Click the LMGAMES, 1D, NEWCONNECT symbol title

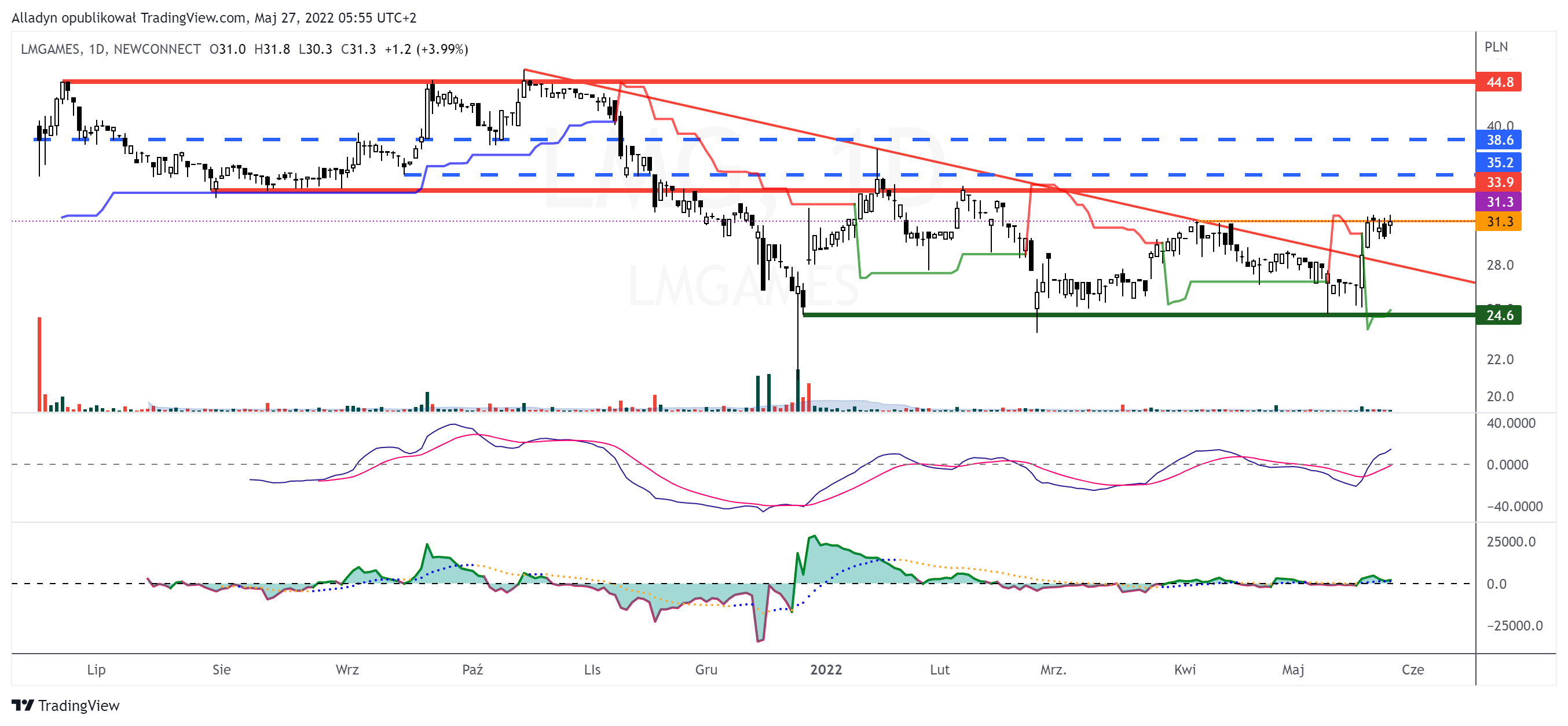pos(111,49)
